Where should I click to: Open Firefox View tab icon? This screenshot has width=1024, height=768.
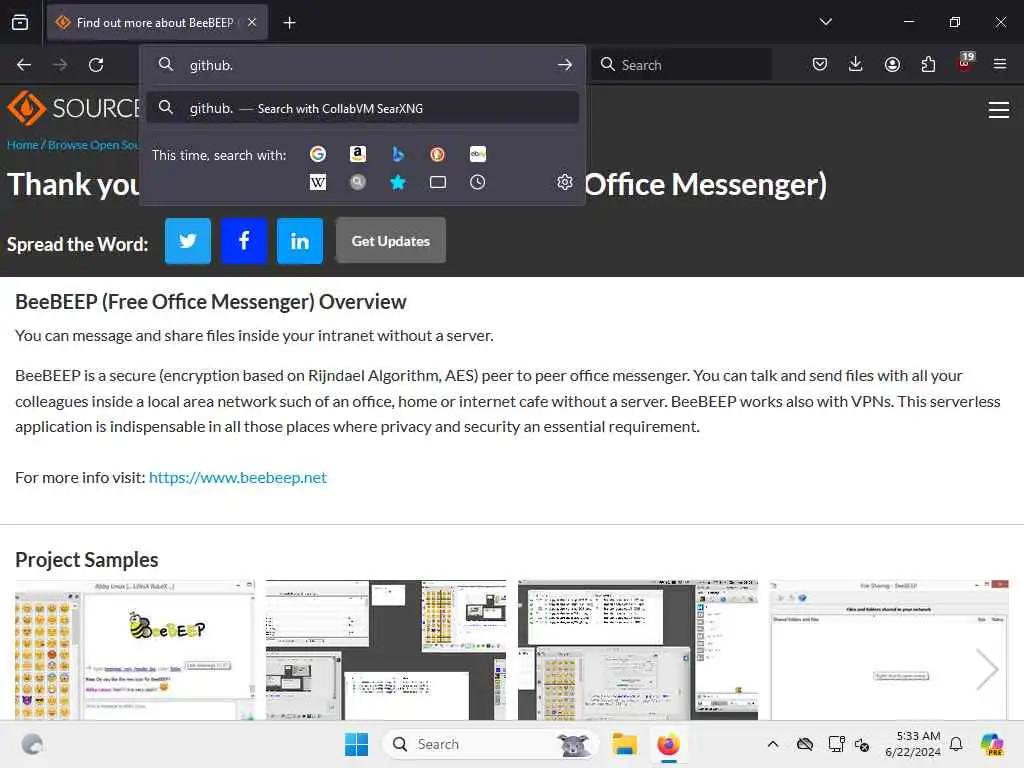(20, 22)
